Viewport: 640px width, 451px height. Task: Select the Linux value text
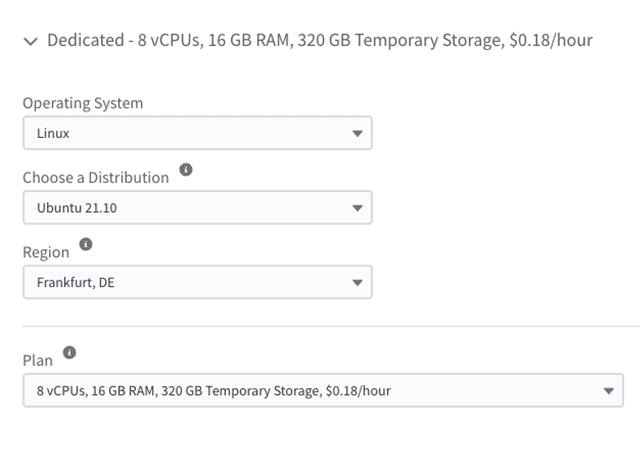[53, 133]
